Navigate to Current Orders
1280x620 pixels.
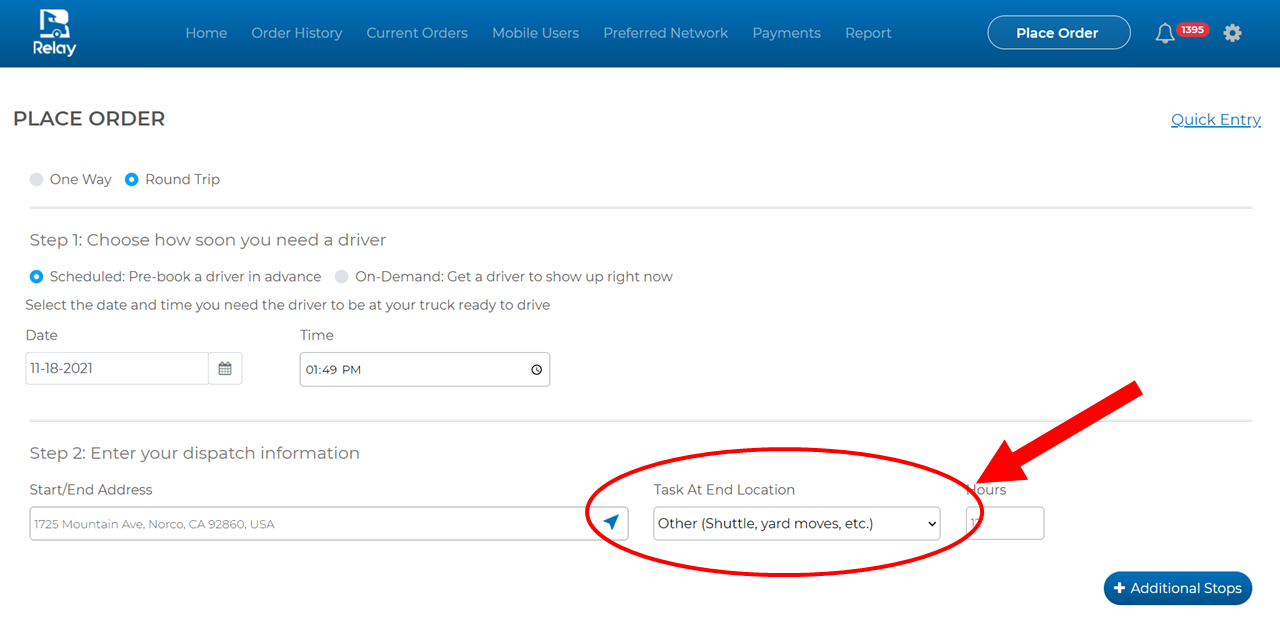(x=417, y=33)
